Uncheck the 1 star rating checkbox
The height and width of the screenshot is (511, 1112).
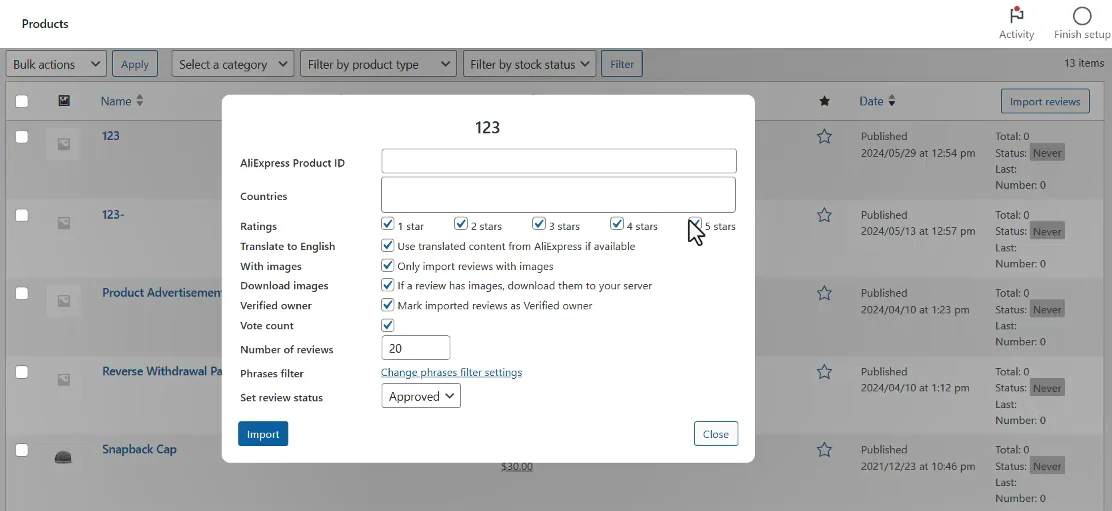pos(387,224)
